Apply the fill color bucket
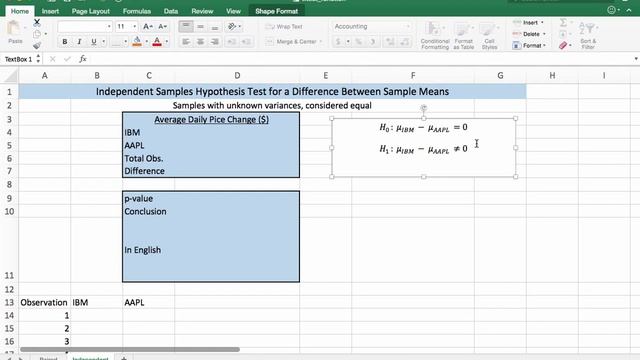 [137, 41]
